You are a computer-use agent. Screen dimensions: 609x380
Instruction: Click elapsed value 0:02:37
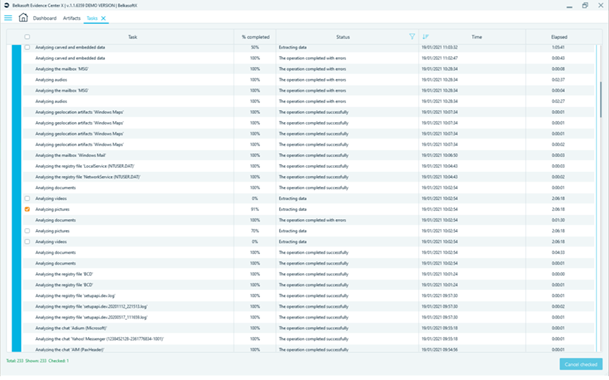[558, 80]
